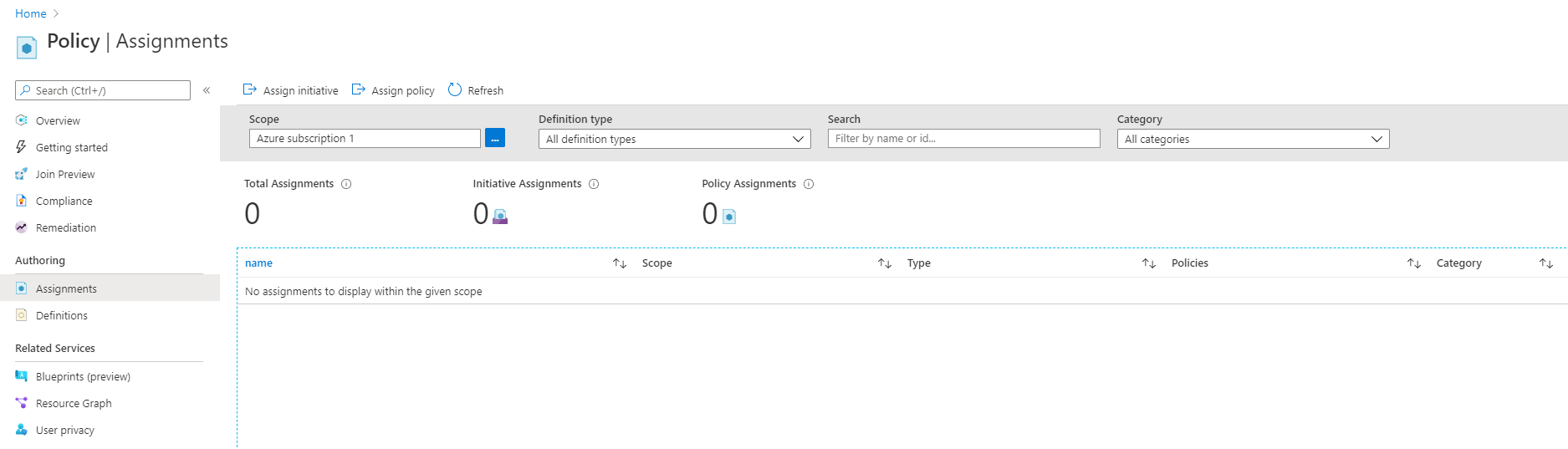Screen dimensions: 1568x449
Task: Collapse the sidebar with double-chevron icon
Action: tap(207, 90)
